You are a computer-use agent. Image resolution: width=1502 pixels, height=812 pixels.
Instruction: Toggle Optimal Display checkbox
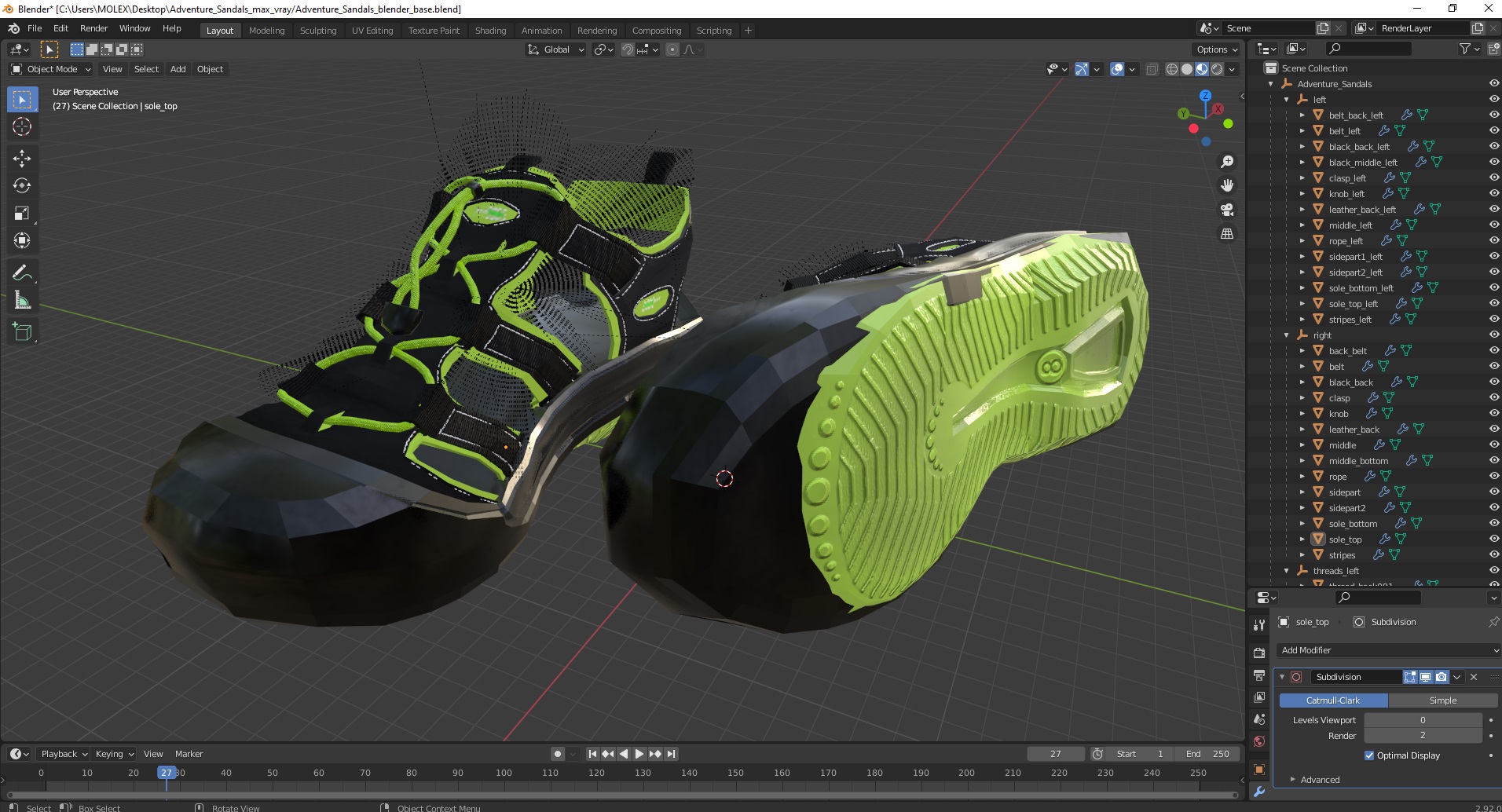point(1369,755)
